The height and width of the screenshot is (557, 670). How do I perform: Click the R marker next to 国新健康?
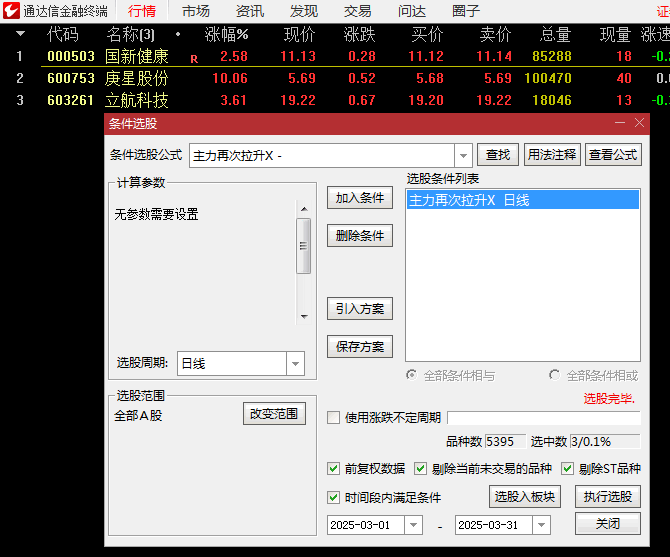pyautogui.click(x=194, y=59)
